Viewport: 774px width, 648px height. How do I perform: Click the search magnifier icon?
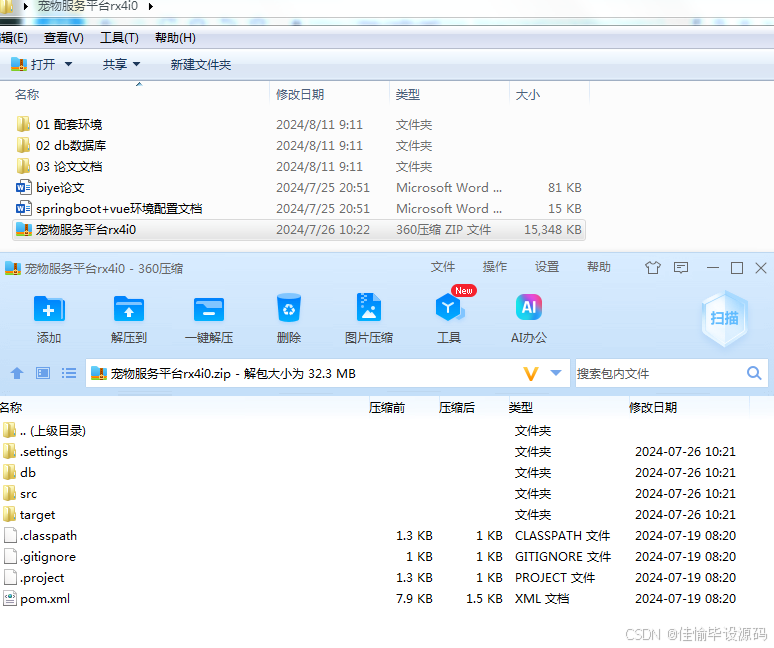pyautogui.click(x=754, y=373)
